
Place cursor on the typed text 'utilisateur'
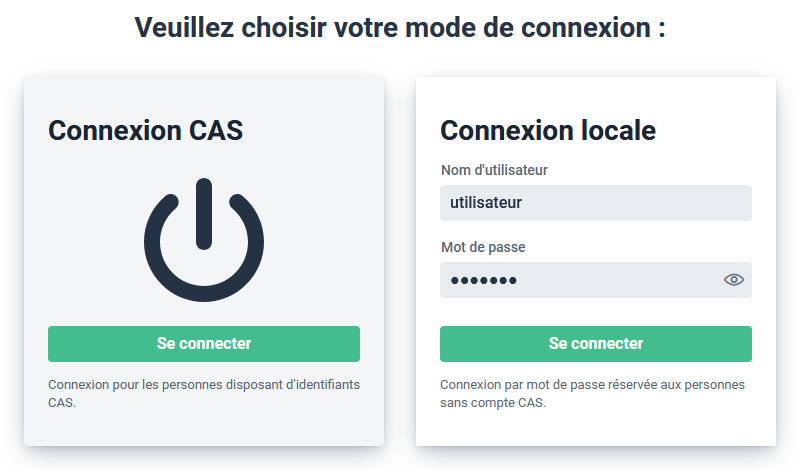(486, 203)
